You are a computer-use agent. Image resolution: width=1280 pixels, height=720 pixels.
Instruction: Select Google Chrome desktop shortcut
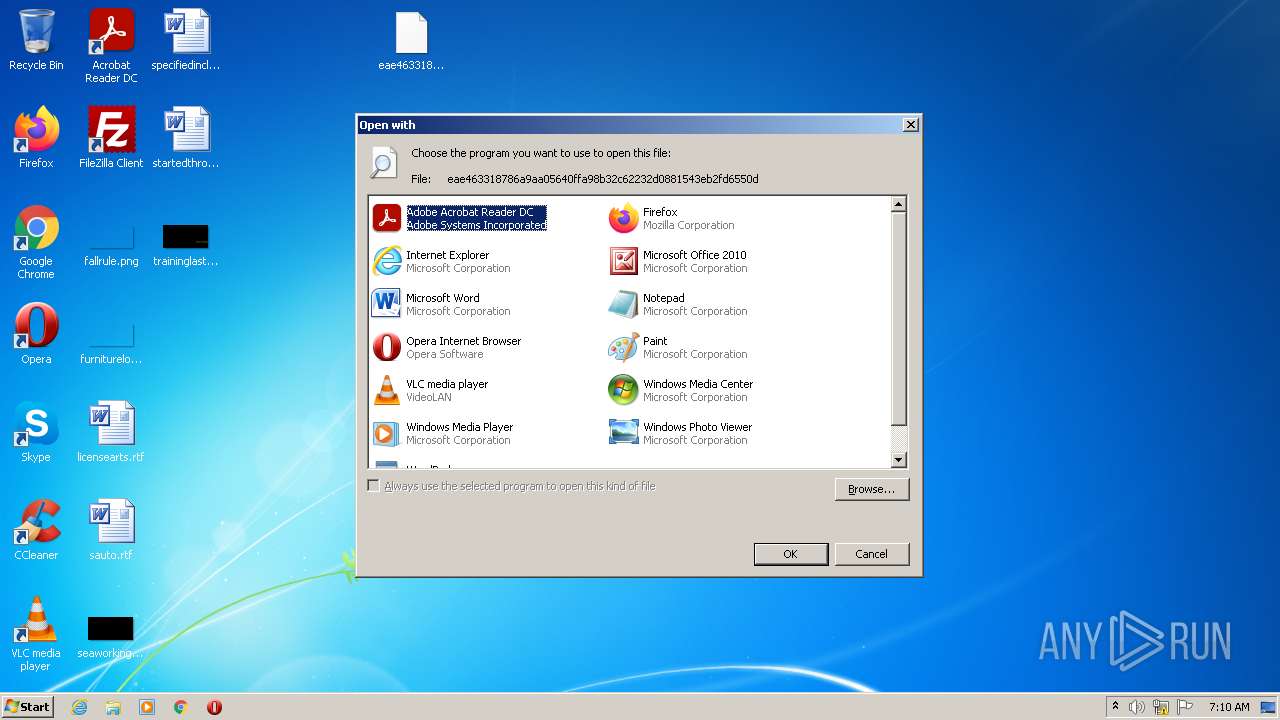36,242
